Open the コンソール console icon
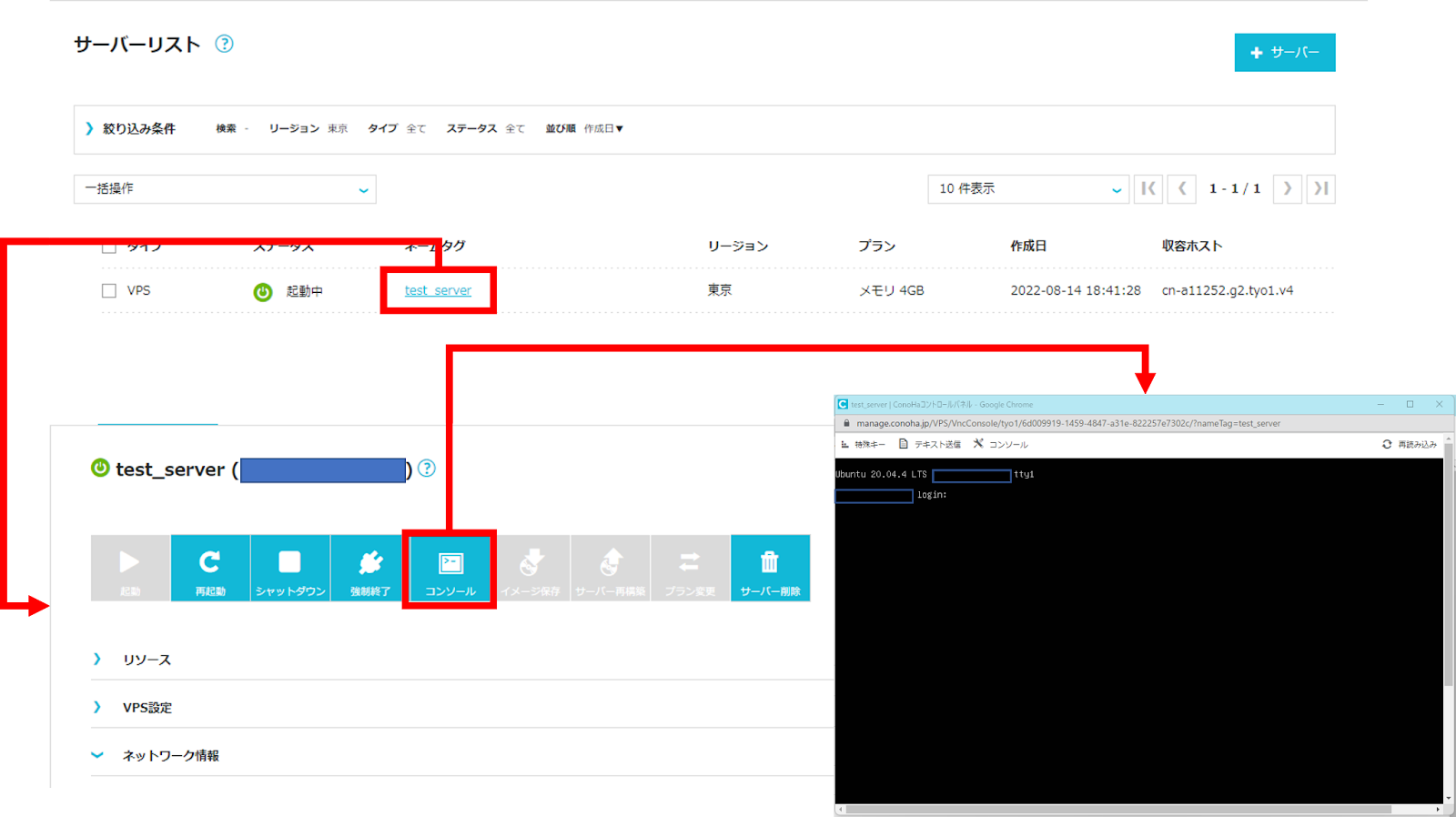Screen dimensions: 1456x817 click(450, 569)
